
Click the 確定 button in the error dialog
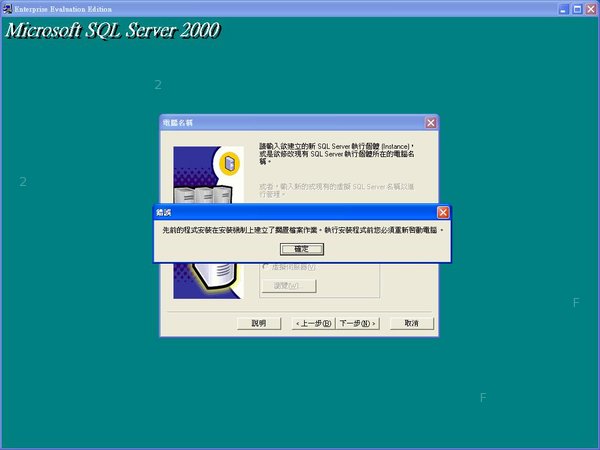coord(302,249)
